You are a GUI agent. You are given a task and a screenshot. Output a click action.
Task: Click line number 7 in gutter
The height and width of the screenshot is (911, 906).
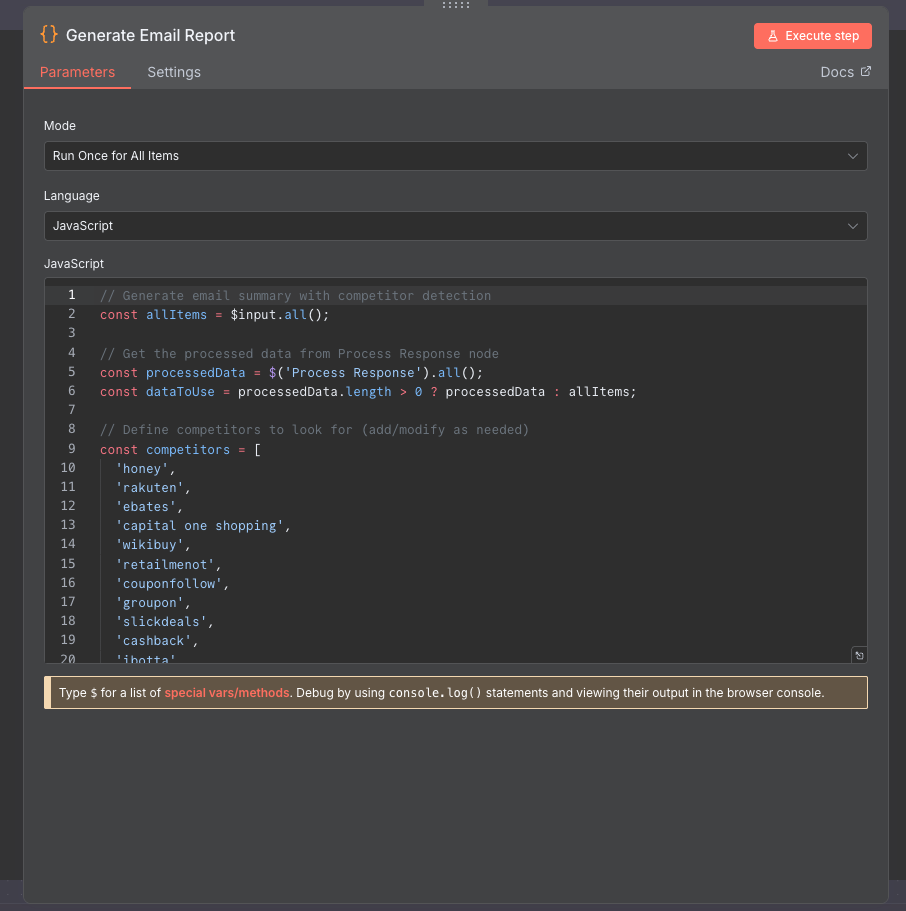(71, 410)
